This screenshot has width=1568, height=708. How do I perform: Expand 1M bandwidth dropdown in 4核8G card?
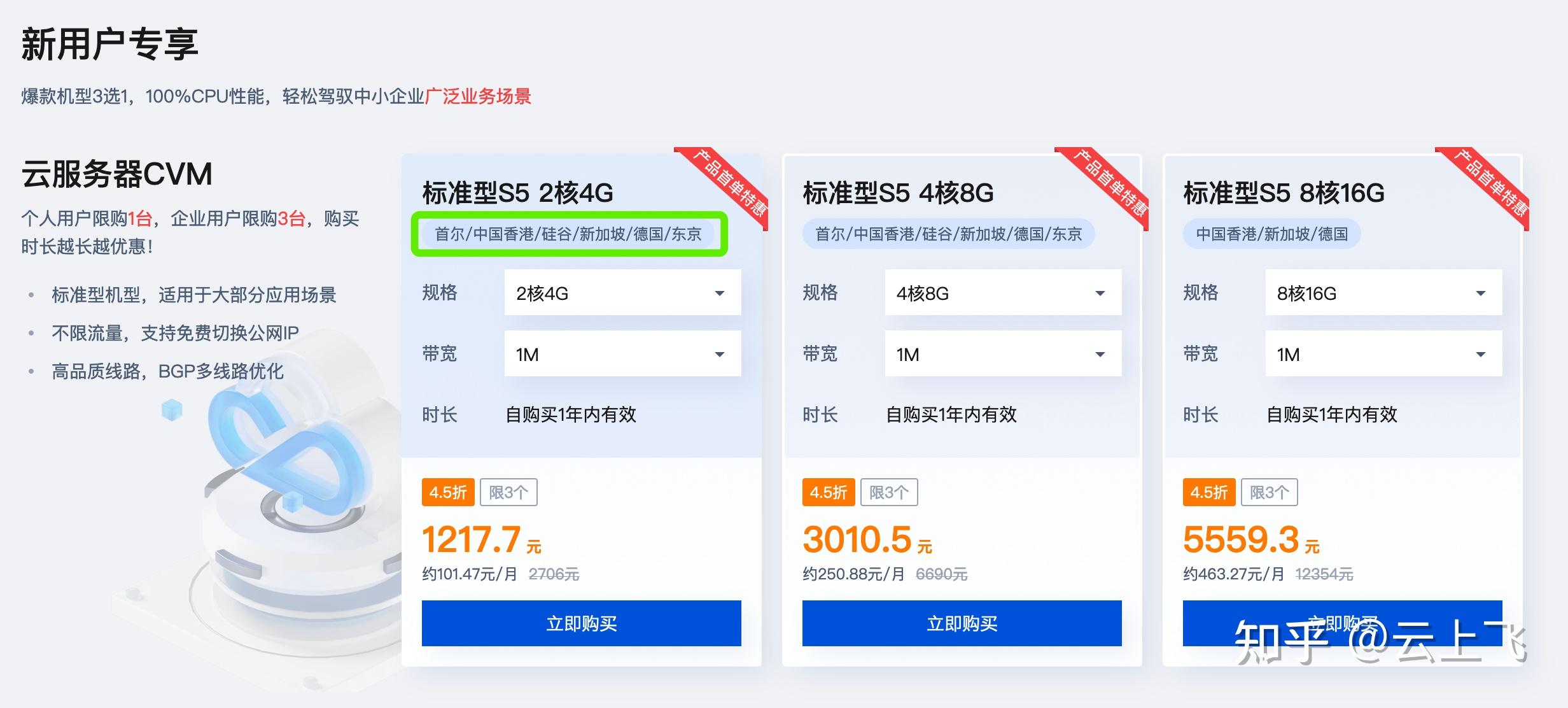tap(1002, 354)
